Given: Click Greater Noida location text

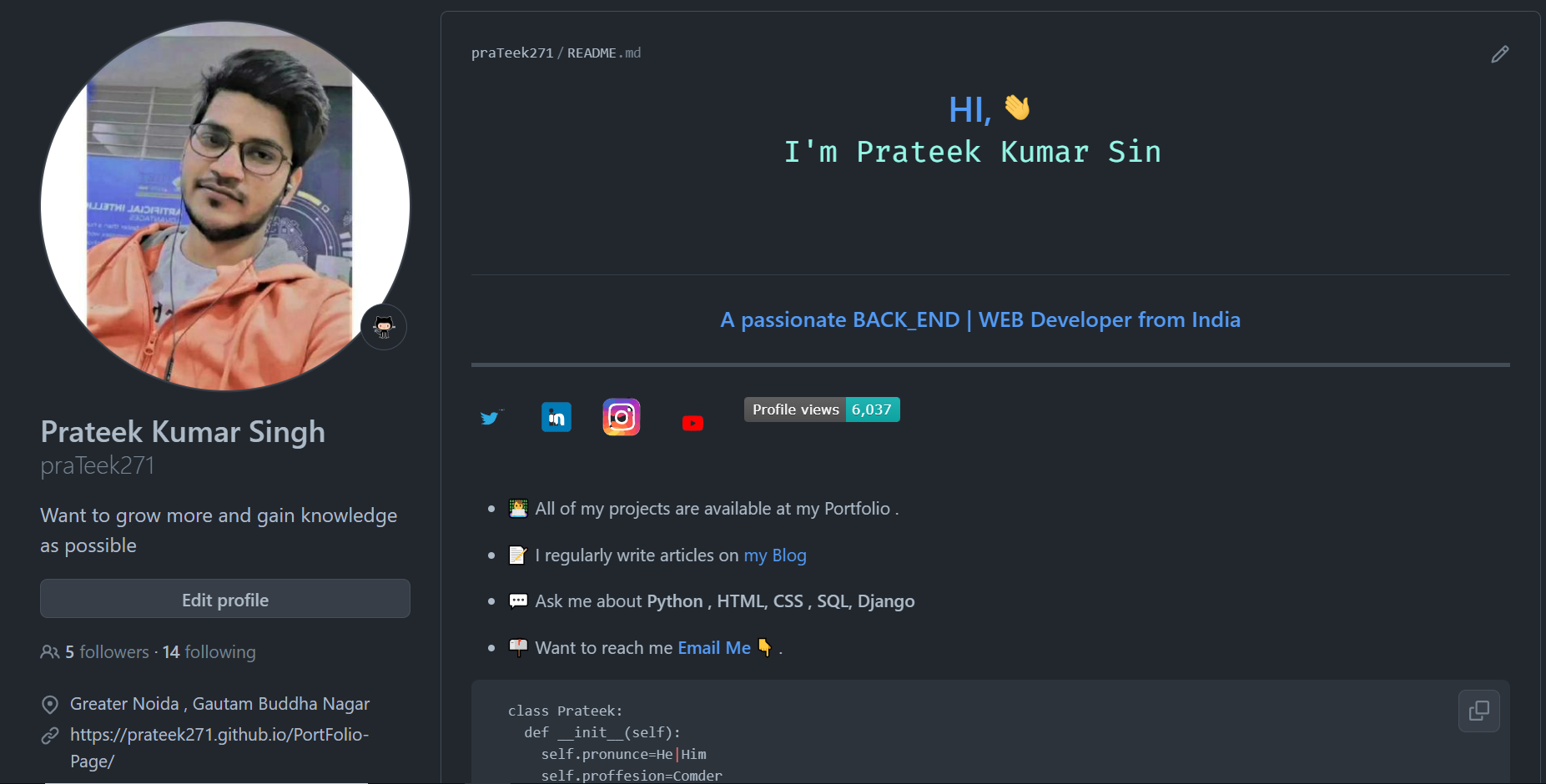Looking at the screenshot, I should pyautogui.click(x=219, y=704).
